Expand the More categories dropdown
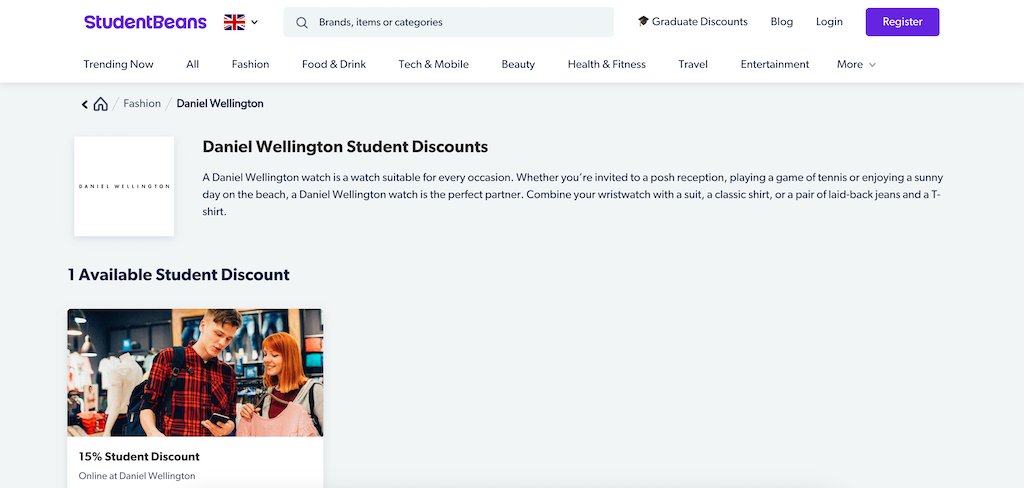Screen dimensions: 1024x488 pyautogui.click(x=856, y=64)
